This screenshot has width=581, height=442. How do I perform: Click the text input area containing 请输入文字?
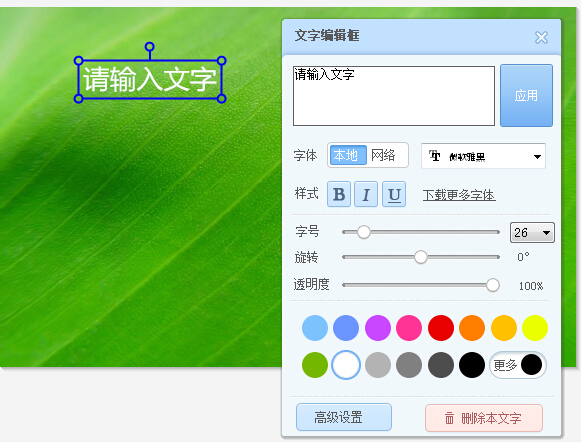coord(394,96)
